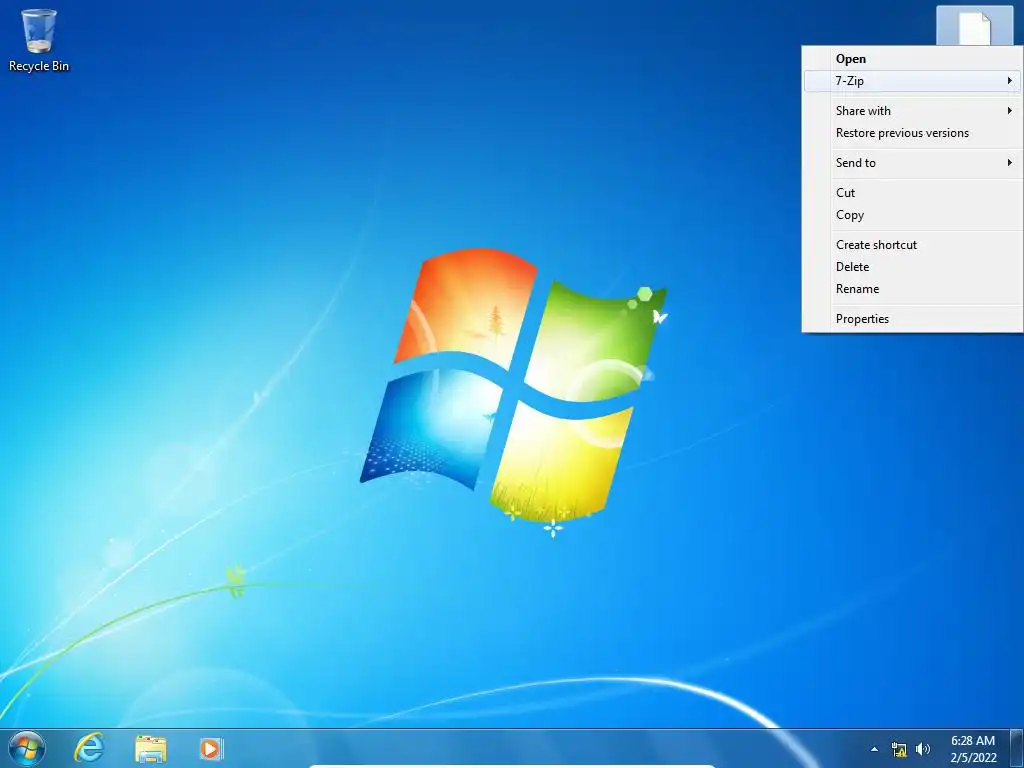Launch Windows Media Player from the taskbar
This screenshot has width=1024, height=768.
211,748
